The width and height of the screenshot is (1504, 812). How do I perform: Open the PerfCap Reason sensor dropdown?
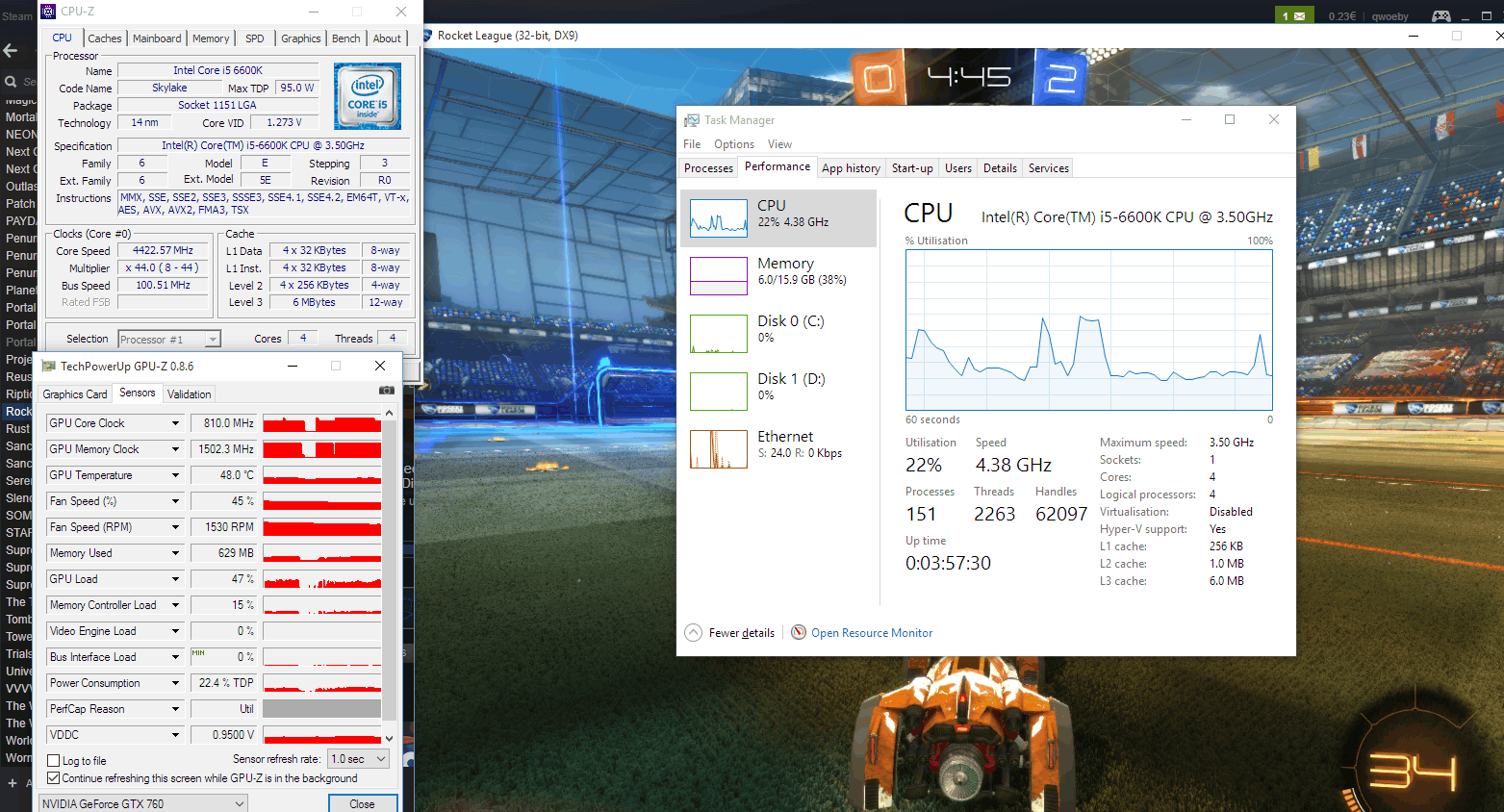click(175, 709)
